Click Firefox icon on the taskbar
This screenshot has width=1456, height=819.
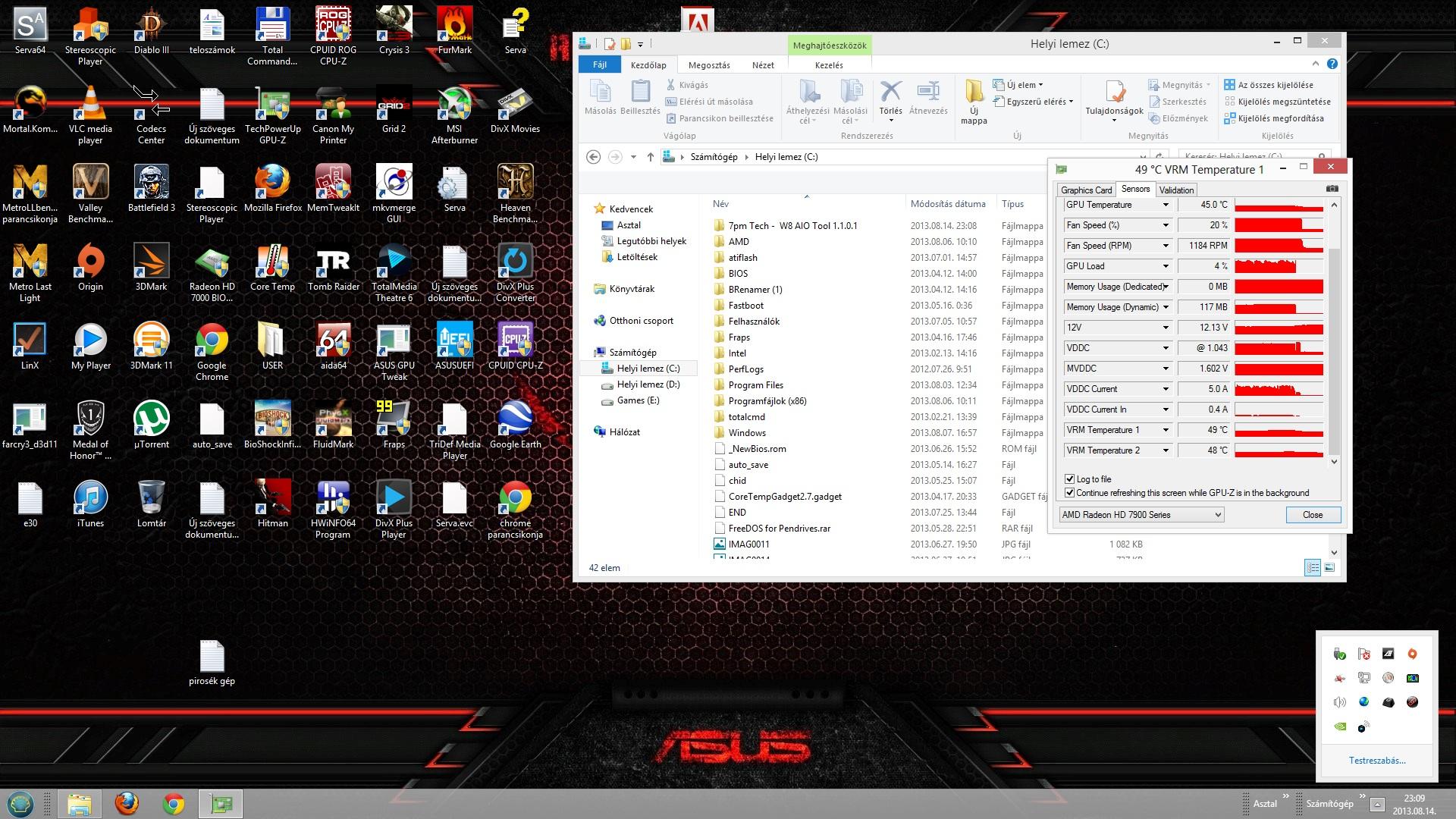point(127,803)
